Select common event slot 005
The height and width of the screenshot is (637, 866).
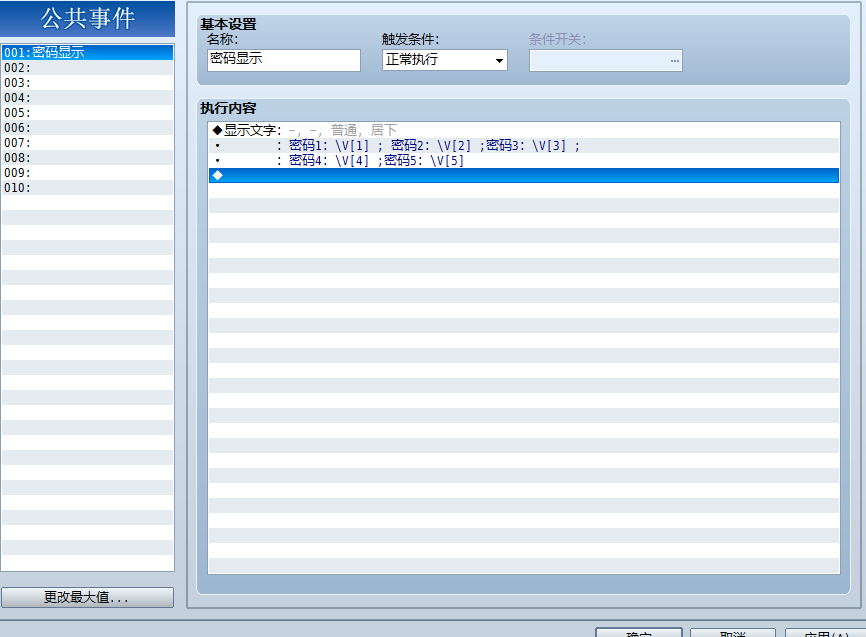(x=87, y=112)
